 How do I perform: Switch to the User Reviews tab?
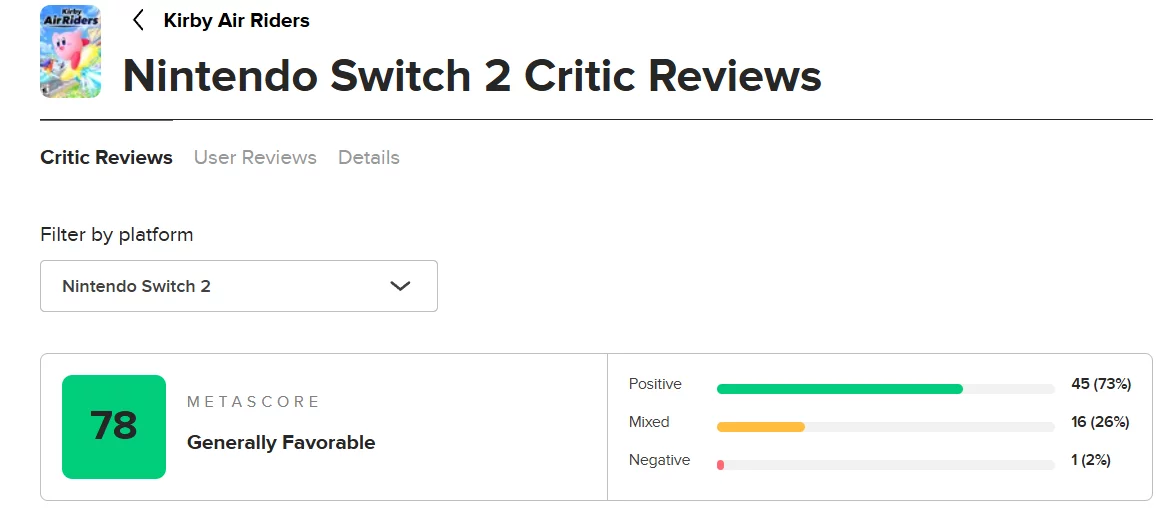click(255, 157)
